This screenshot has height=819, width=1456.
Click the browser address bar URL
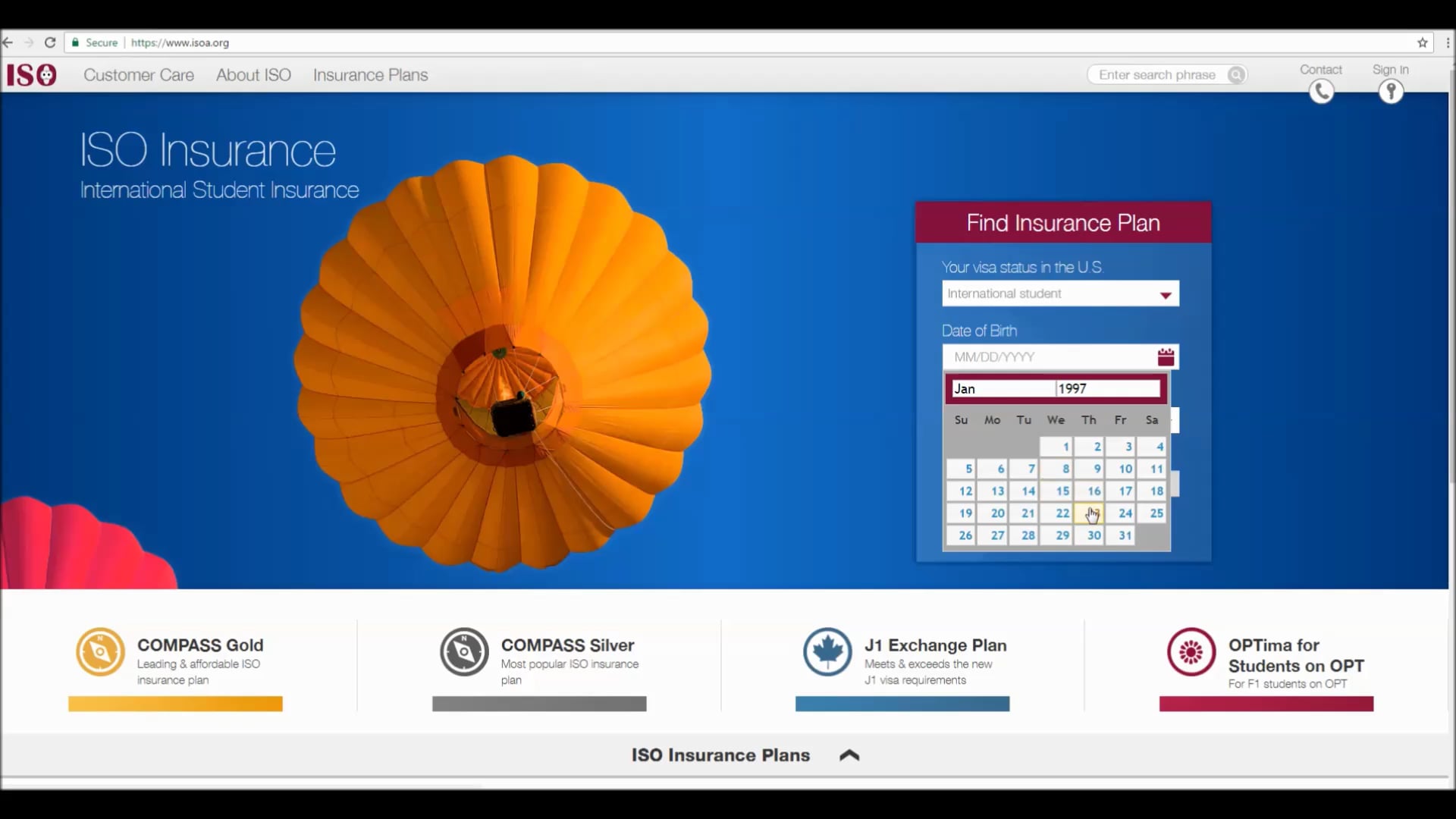click(180, 42)
